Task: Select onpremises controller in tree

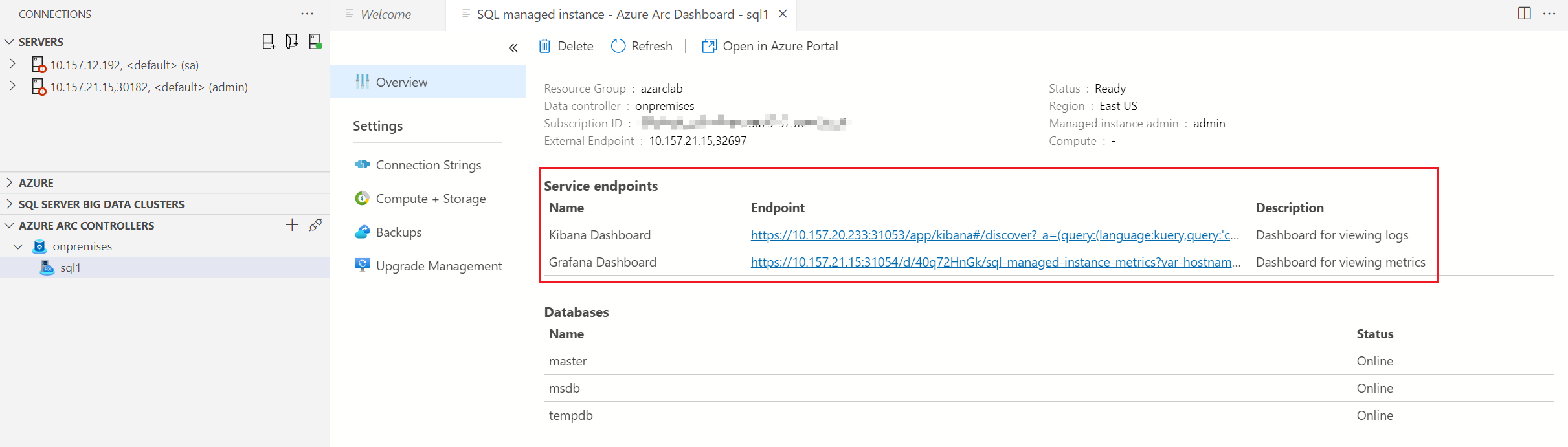Action: (x=82, y=246)
